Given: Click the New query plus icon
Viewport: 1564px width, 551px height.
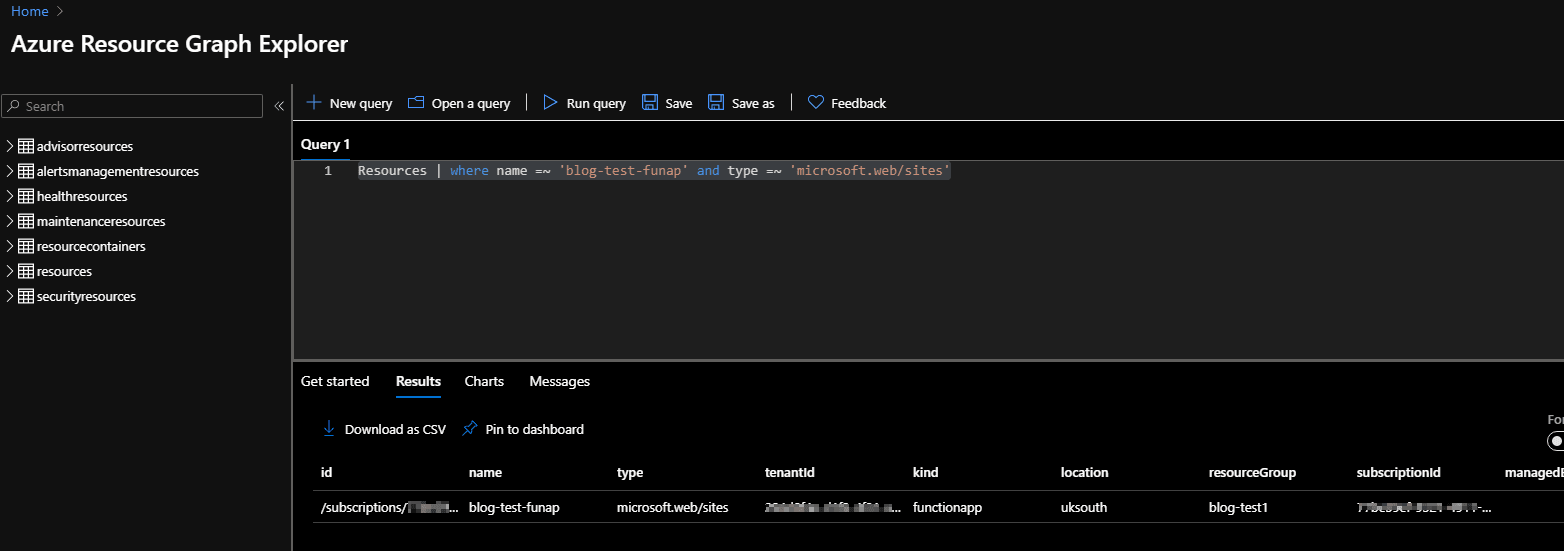Looking at the screenshot, I should point(314,102).
